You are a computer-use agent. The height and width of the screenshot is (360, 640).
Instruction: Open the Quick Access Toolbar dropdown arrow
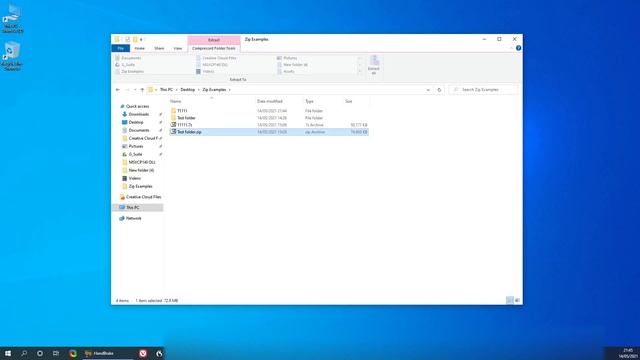(141, 40)
